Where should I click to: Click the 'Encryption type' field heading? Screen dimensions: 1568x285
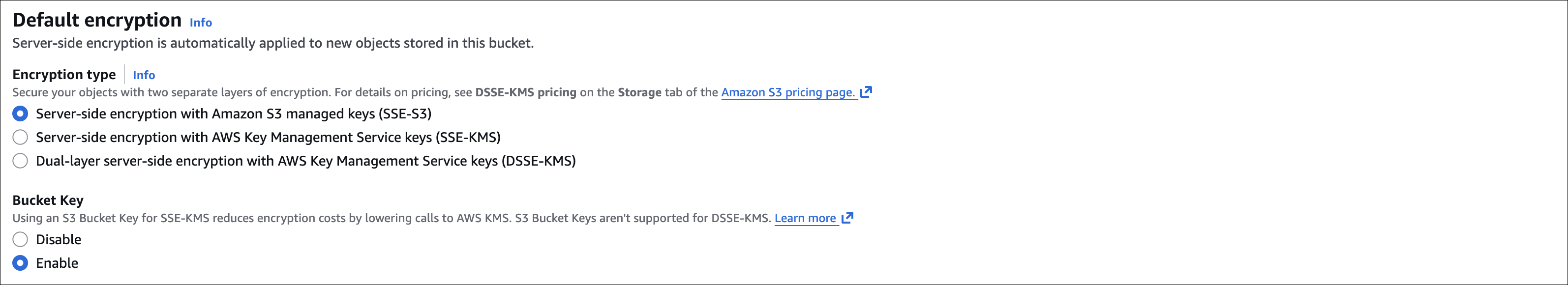pyautogui.click(x=64, y=75)
